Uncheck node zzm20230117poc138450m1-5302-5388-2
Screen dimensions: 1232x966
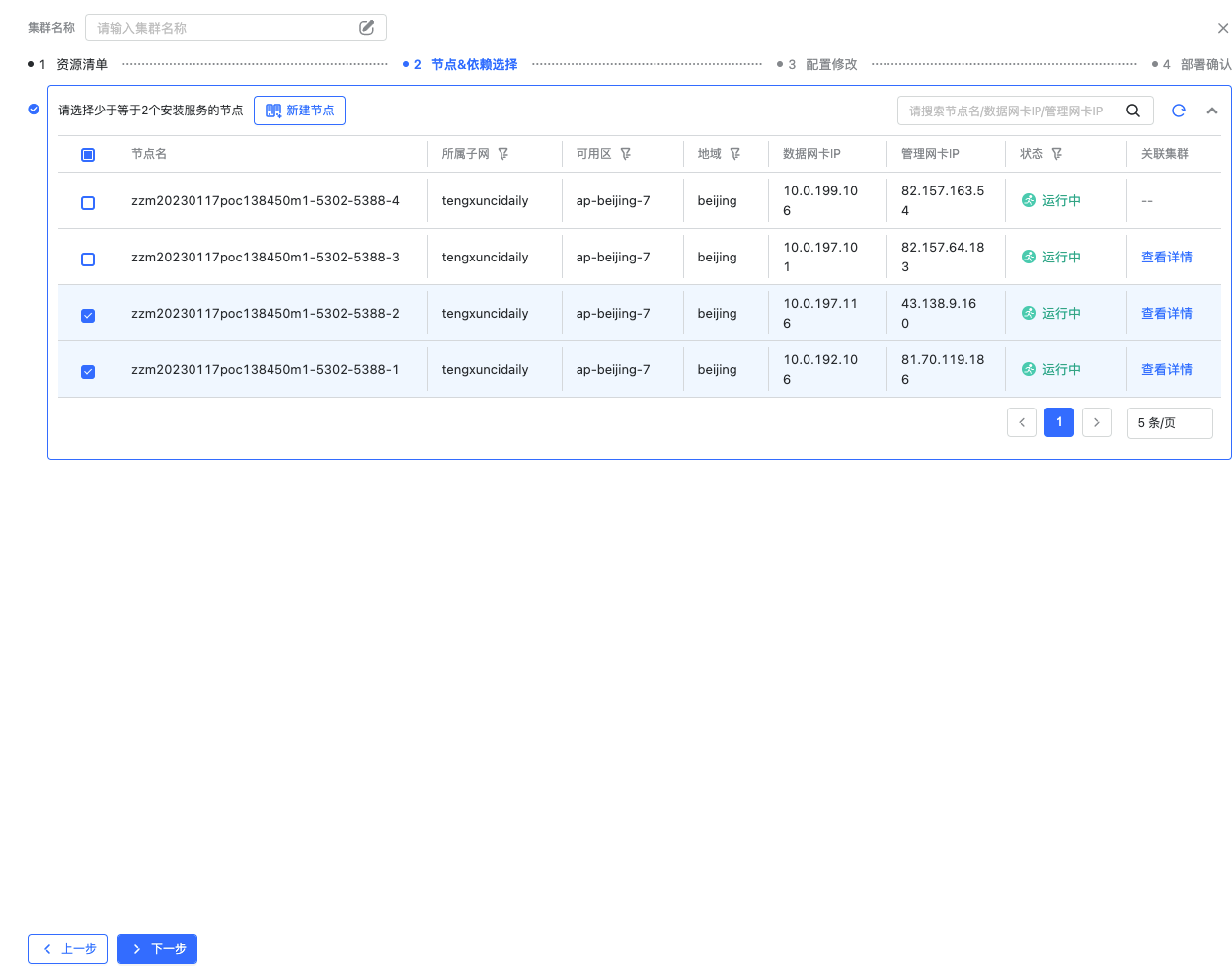tap(88, 316)
